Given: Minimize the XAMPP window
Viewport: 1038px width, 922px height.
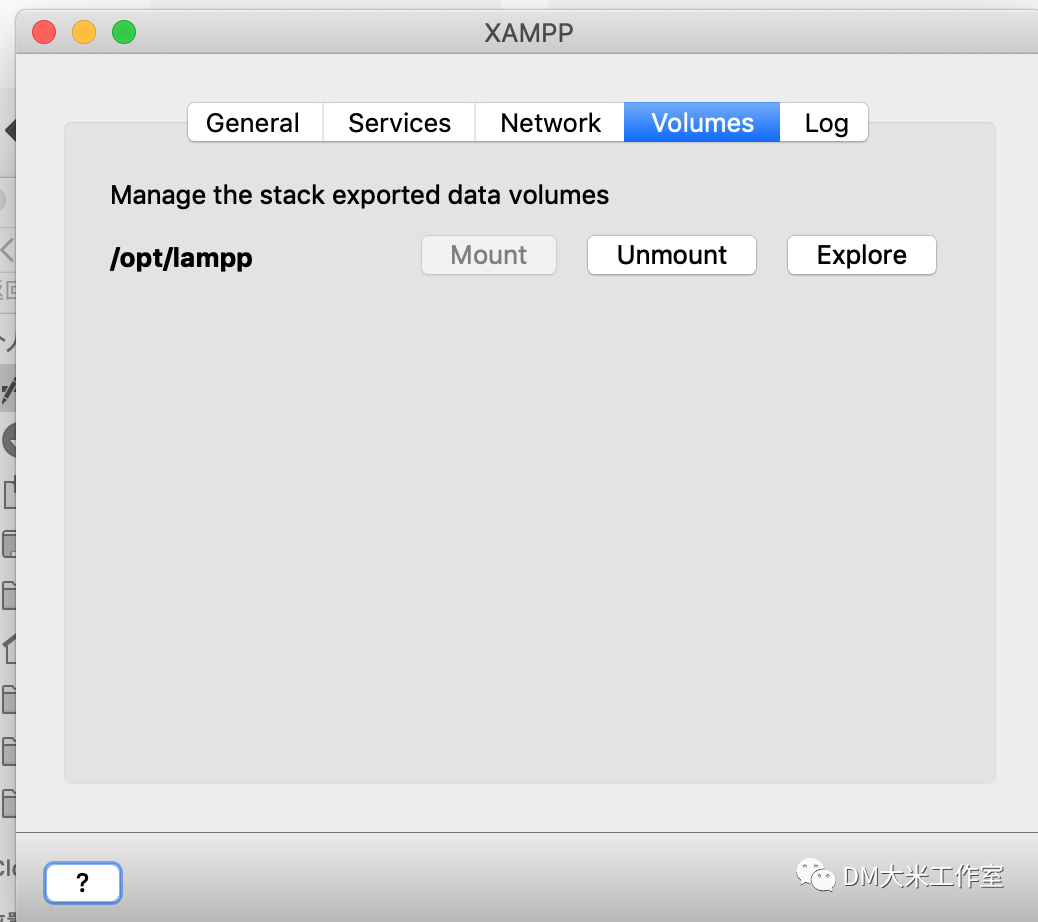Looking at the screenshot, I should pos(84,32).
